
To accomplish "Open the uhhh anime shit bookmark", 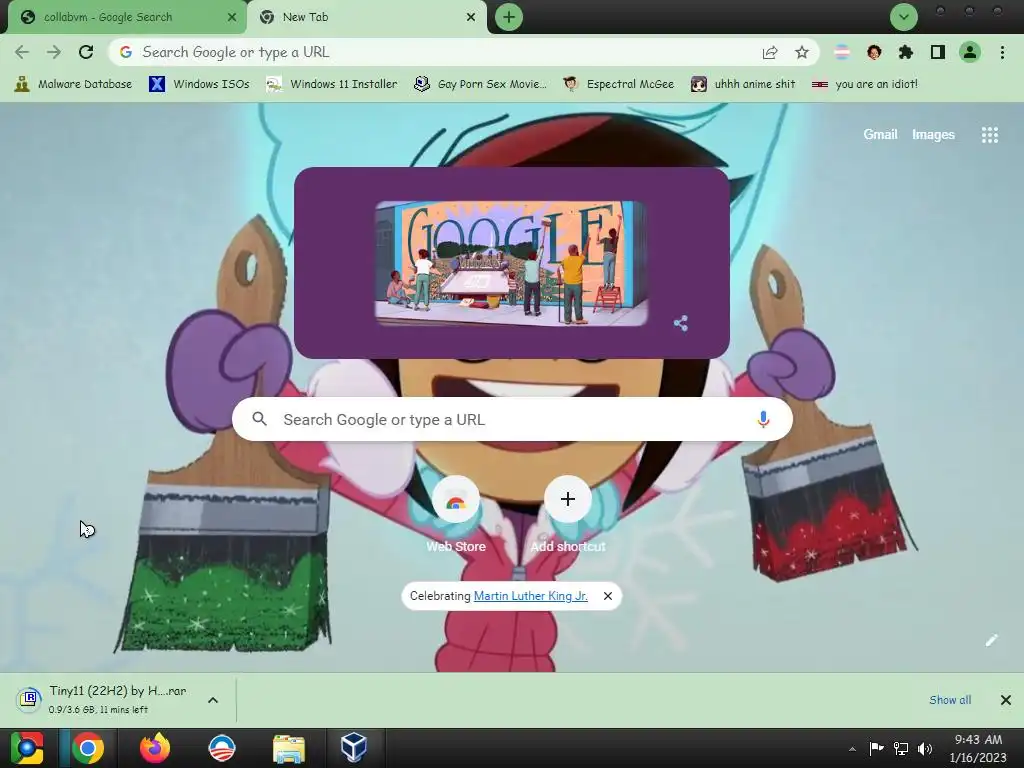I will (743, 84).
